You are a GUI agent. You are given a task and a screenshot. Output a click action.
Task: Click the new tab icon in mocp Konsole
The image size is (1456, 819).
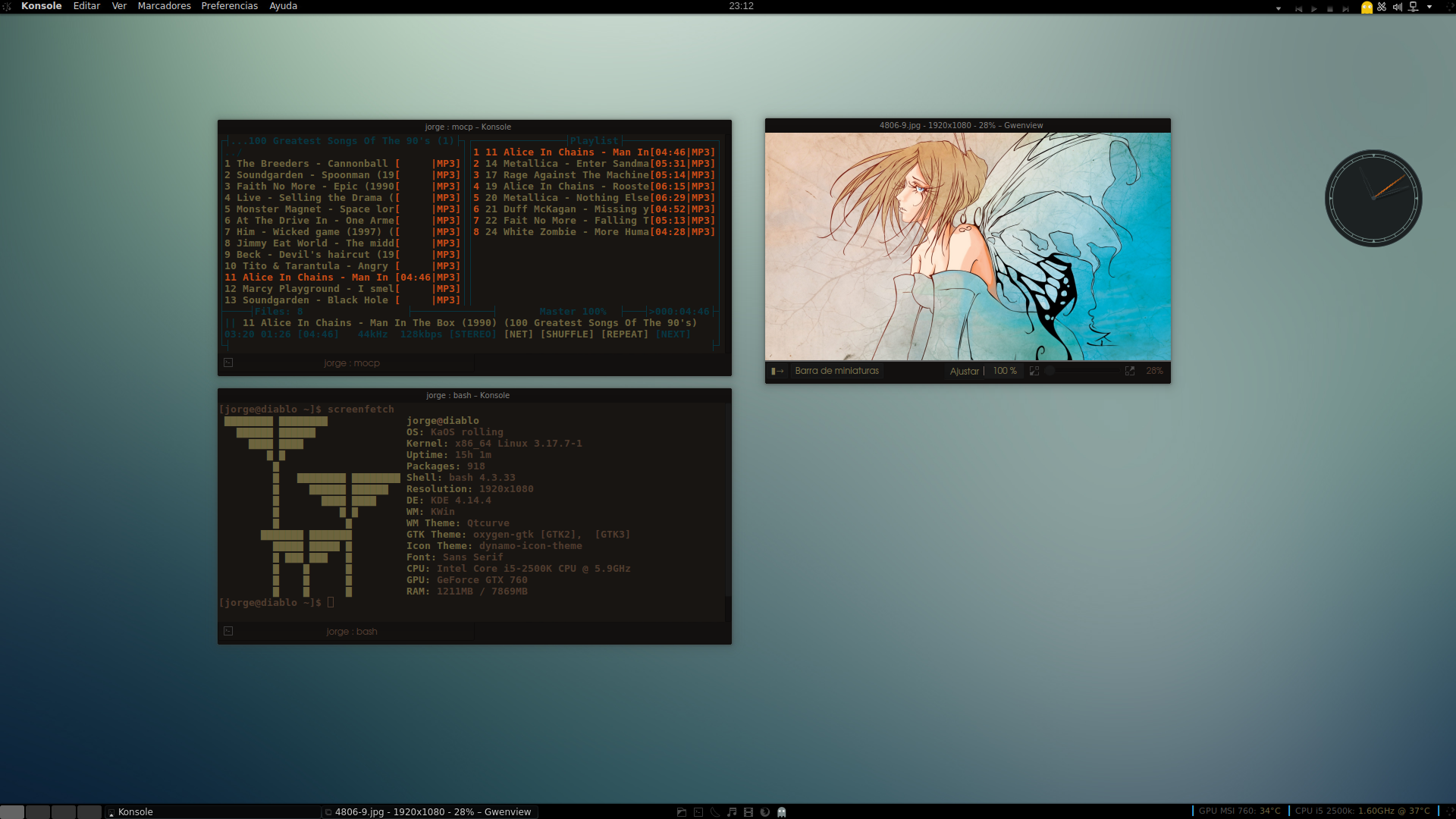tap(228, 362)
